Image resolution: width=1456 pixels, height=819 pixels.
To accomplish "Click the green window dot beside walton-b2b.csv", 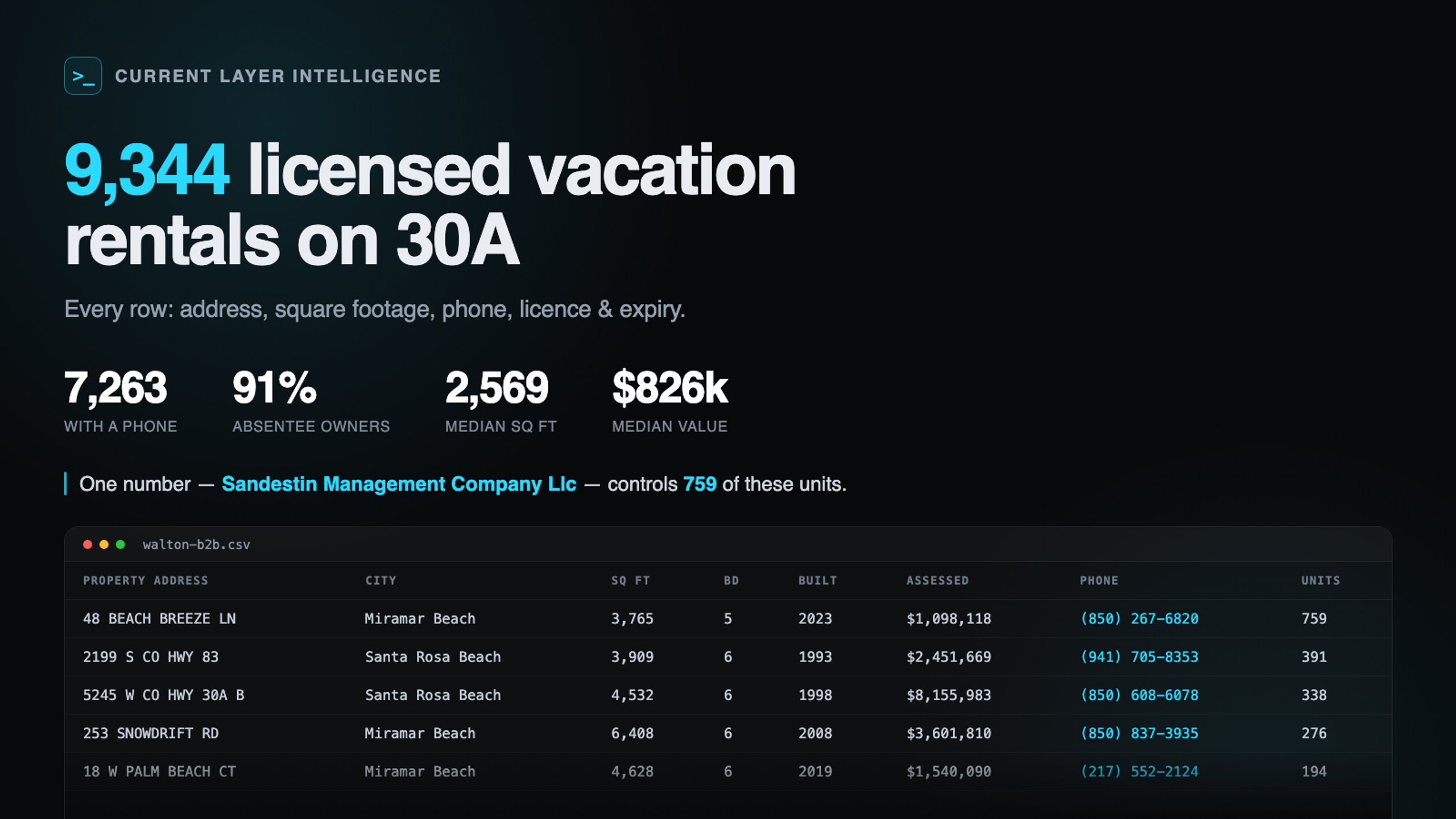I will click(x=121, y=544).
